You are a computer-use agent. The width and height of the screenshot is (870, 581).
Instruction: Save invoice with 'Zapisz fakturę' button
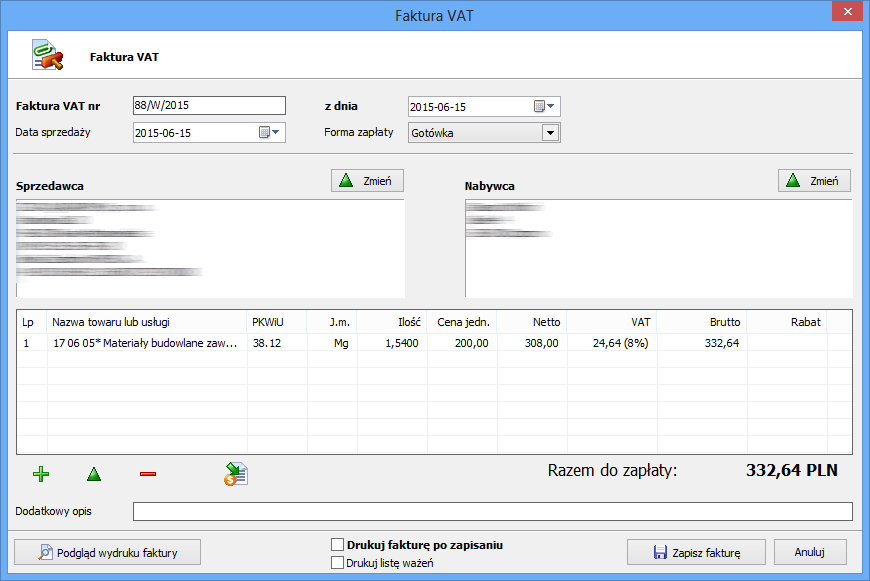696,552
